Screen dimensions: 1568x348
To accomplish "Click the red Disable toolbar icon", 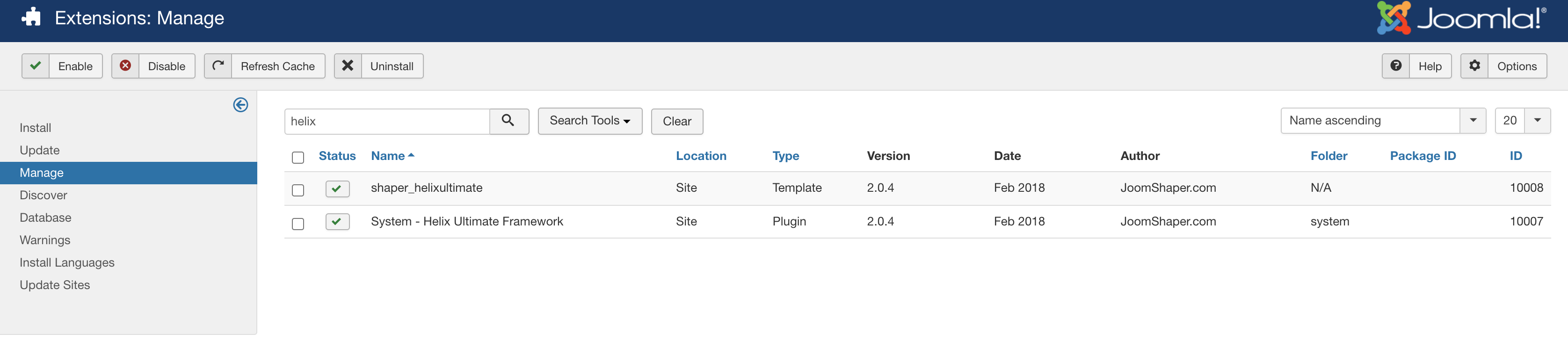I will [125, 65].
